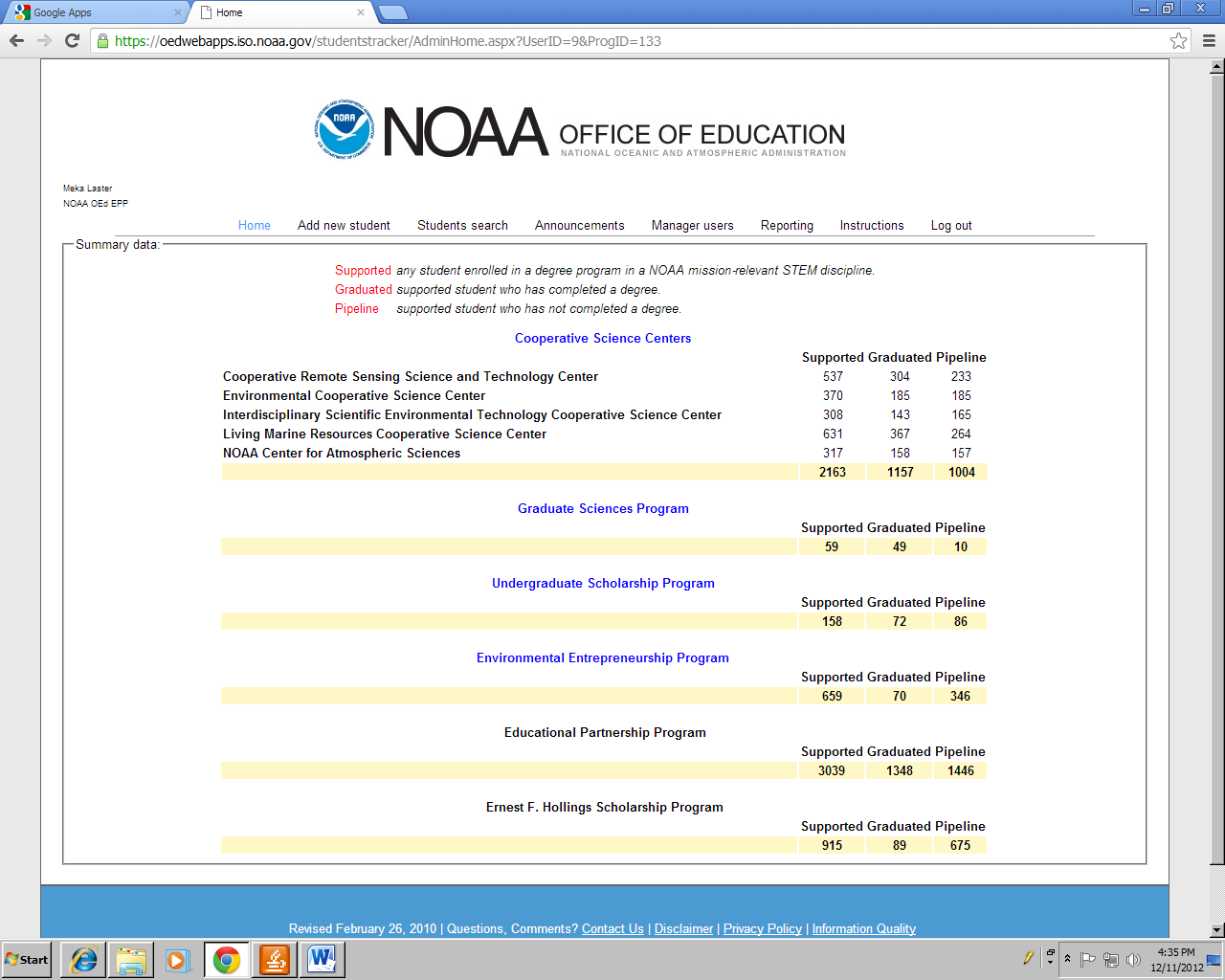1225x980 pixels.
Task: Click the Graduated value 1348
Action: pyautogui.click(x=900, y=771)
